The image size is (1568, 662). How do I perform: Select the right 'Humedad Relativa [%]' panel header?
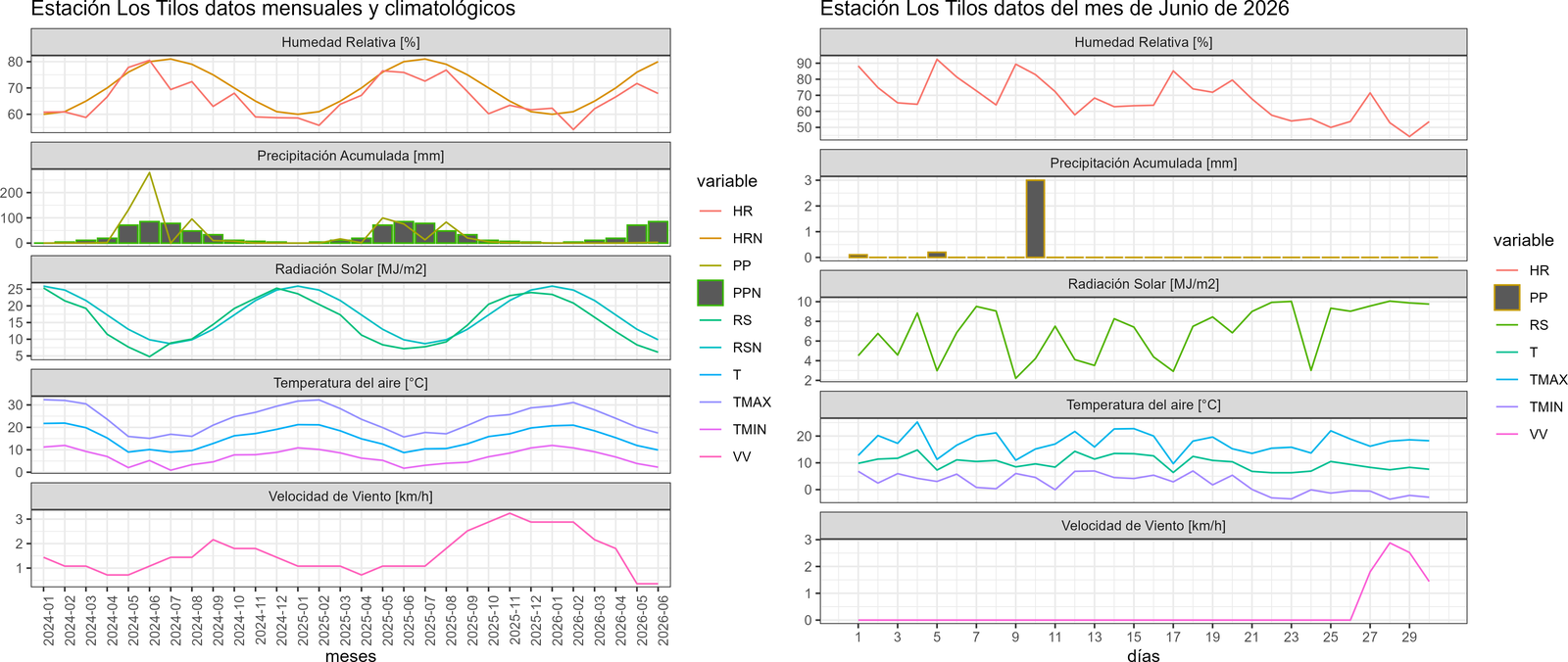click(x=1144, y=42)
